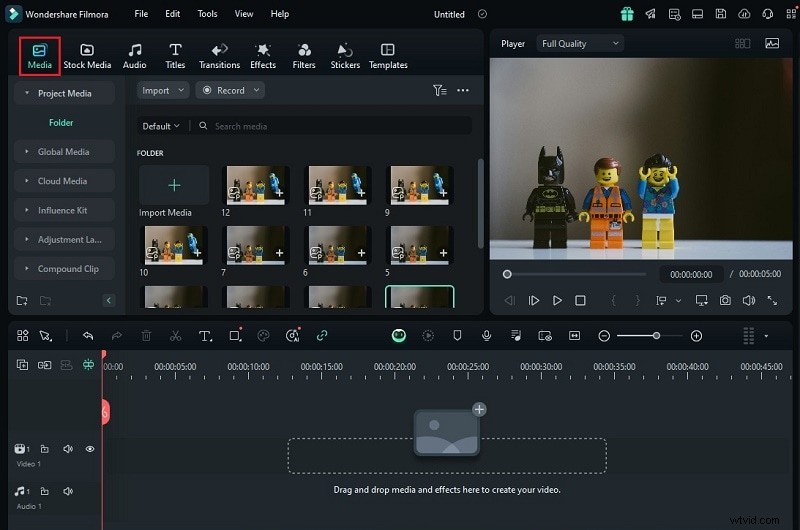Open the three-dot more options menu

click(x=463, y=90)
